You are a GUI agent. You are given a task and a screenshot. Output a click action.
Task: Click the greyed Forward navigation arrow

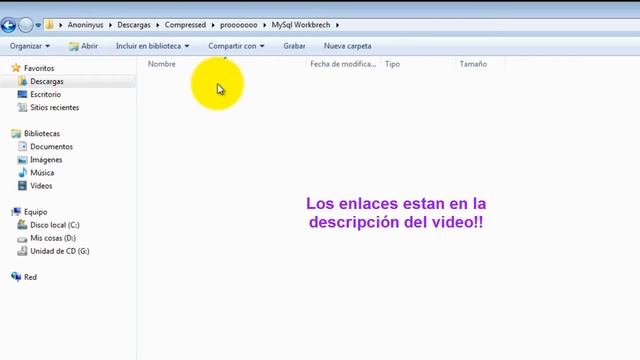point(25,25)
